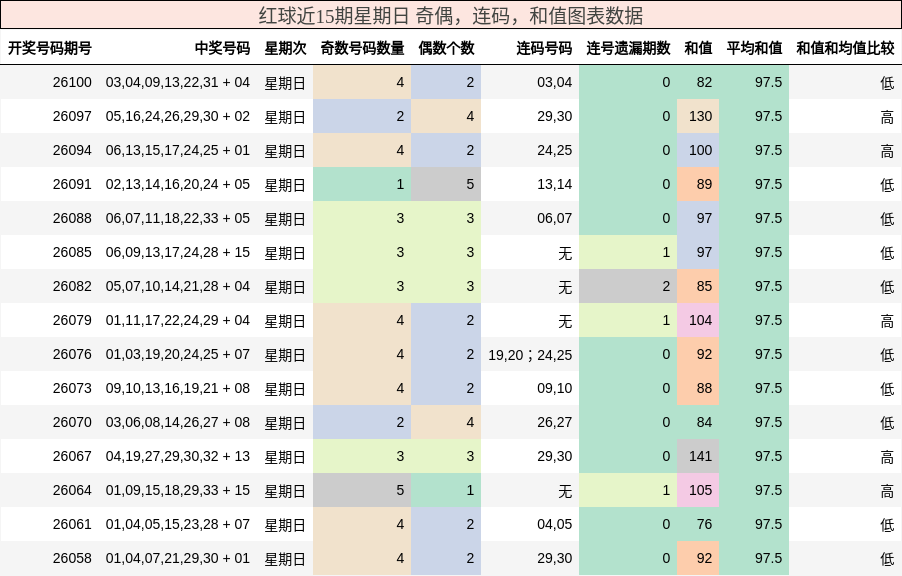Click issue number 26058
This screenshot has height=576, width=902.
pos(72,558)
